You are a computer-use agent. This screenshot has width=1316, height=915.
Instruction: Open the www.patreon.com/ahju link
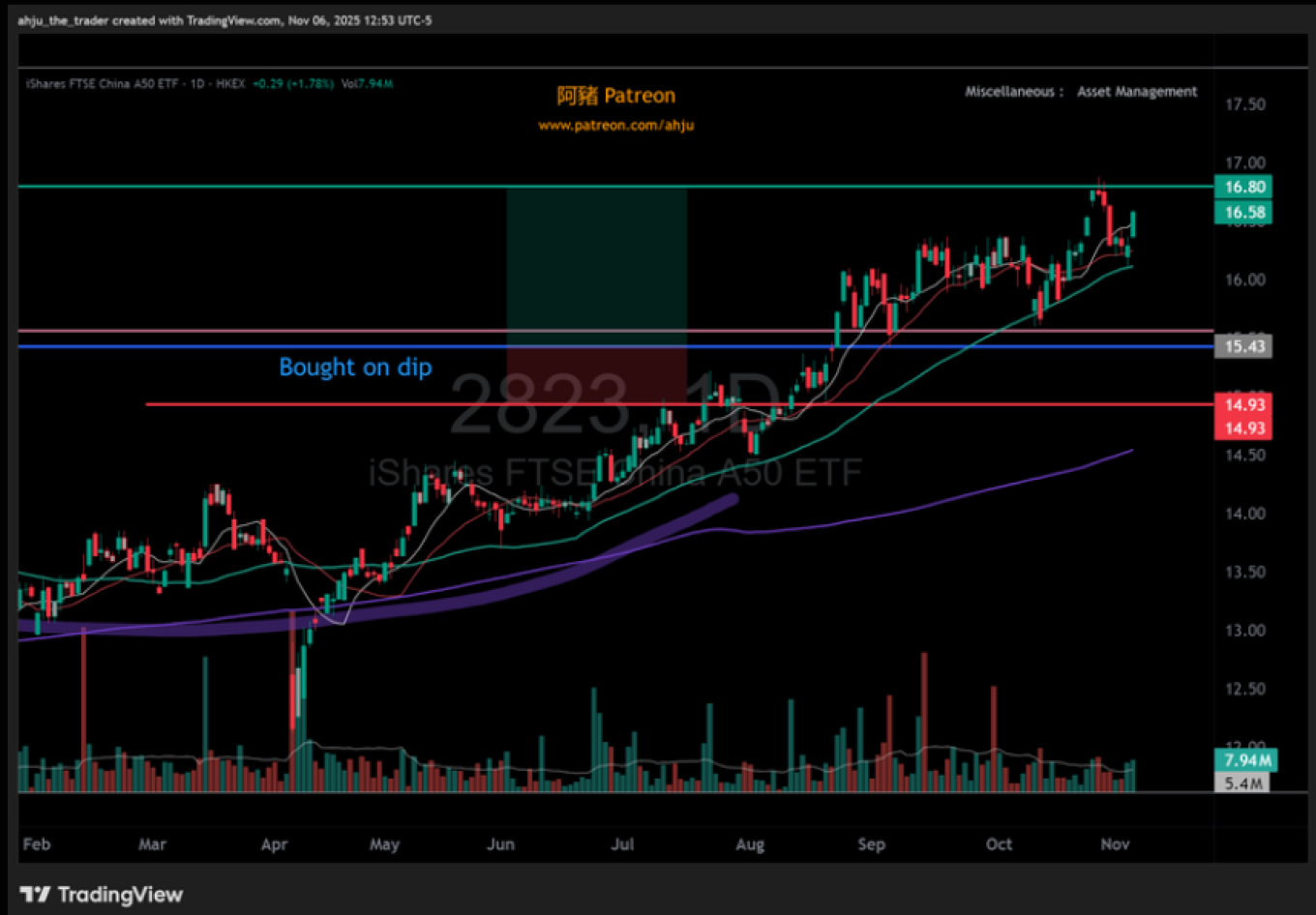click(x=615, y=125)
